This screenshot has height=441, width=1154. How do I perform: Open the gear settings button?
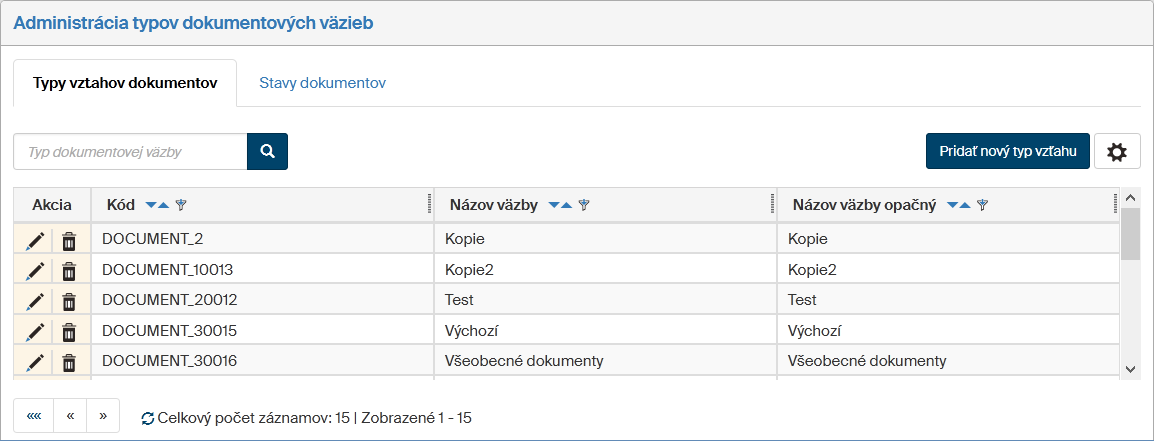tap(1117, 152)
